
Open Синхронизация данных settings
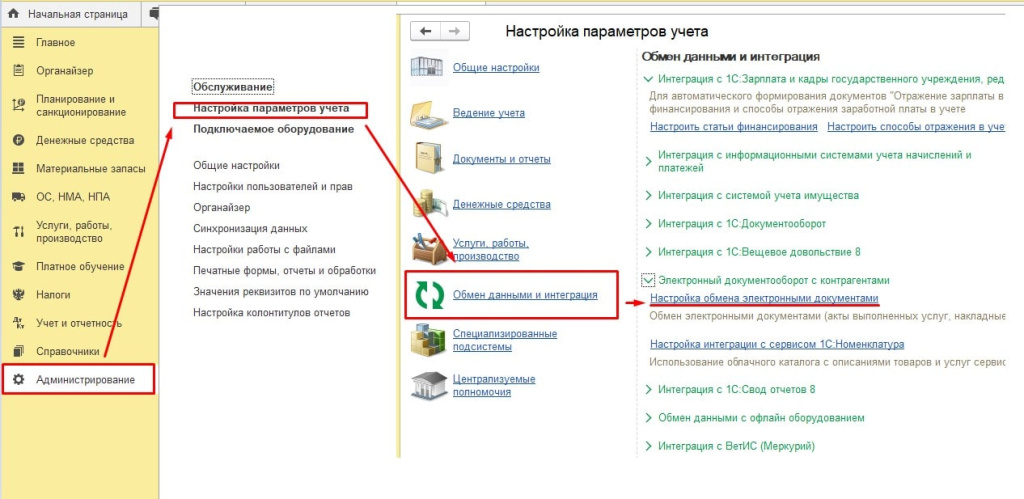point(250,229)
